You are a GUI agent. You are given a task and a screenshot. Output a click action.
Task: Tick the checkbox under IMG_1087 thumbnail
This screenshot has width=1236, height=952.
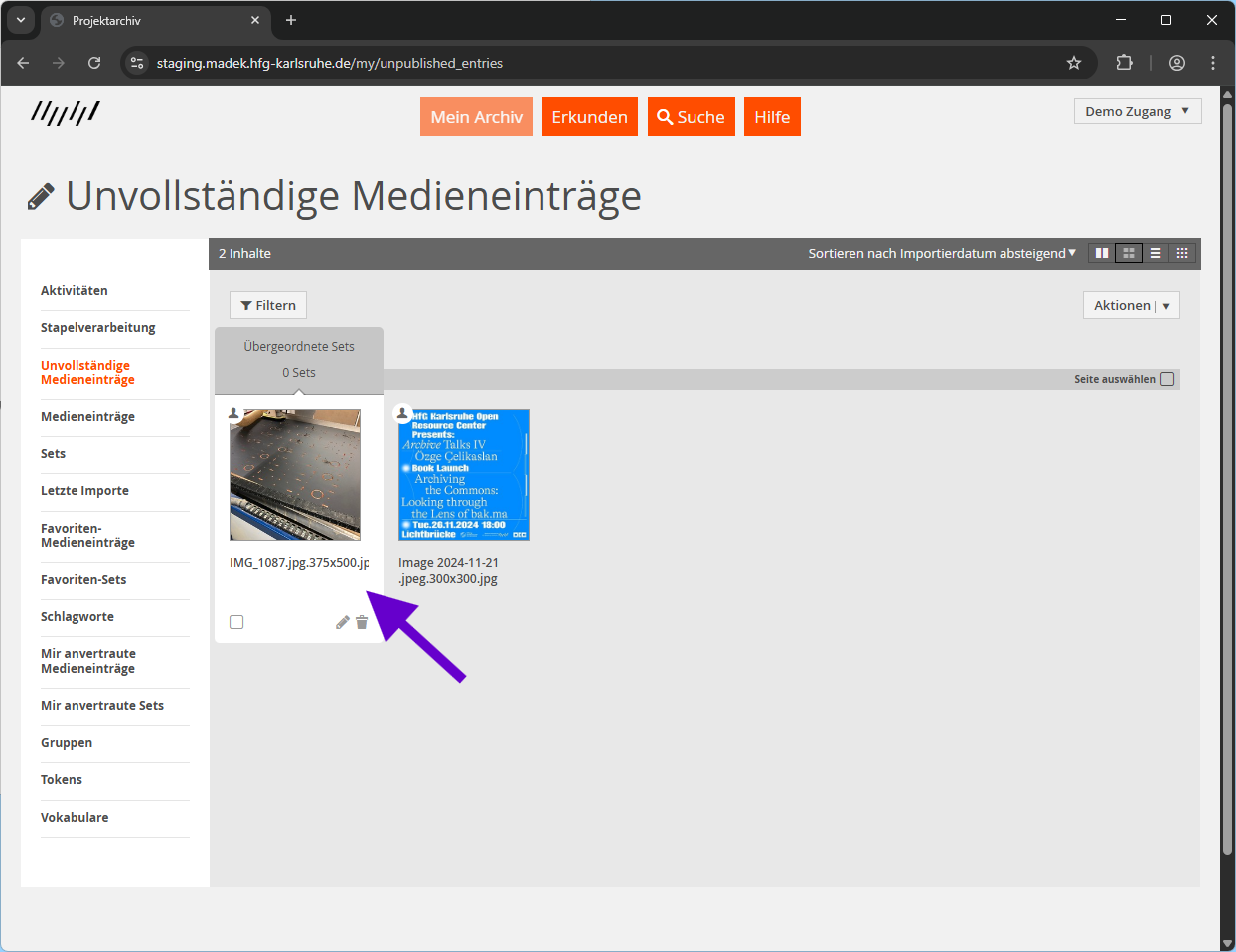(x=236, y=622)
